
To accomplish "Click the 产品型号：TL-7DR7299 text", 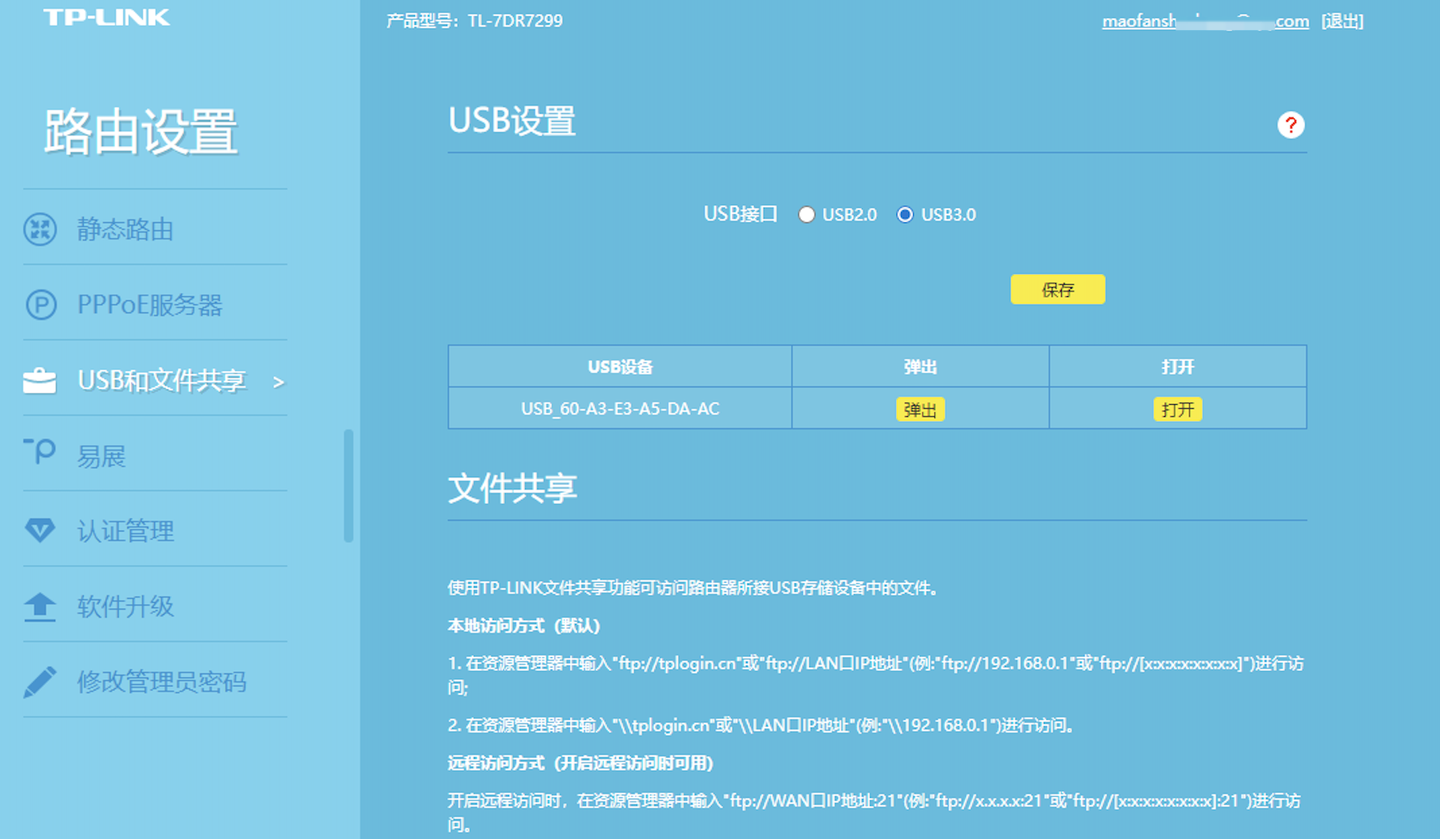I will [x=475, y=20].
